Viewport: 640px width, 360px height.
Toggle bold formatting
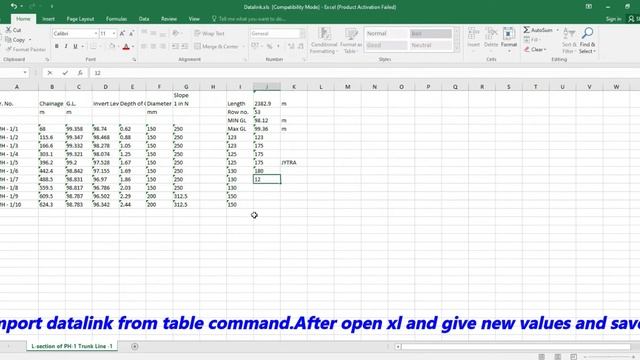tap(57, 46)
